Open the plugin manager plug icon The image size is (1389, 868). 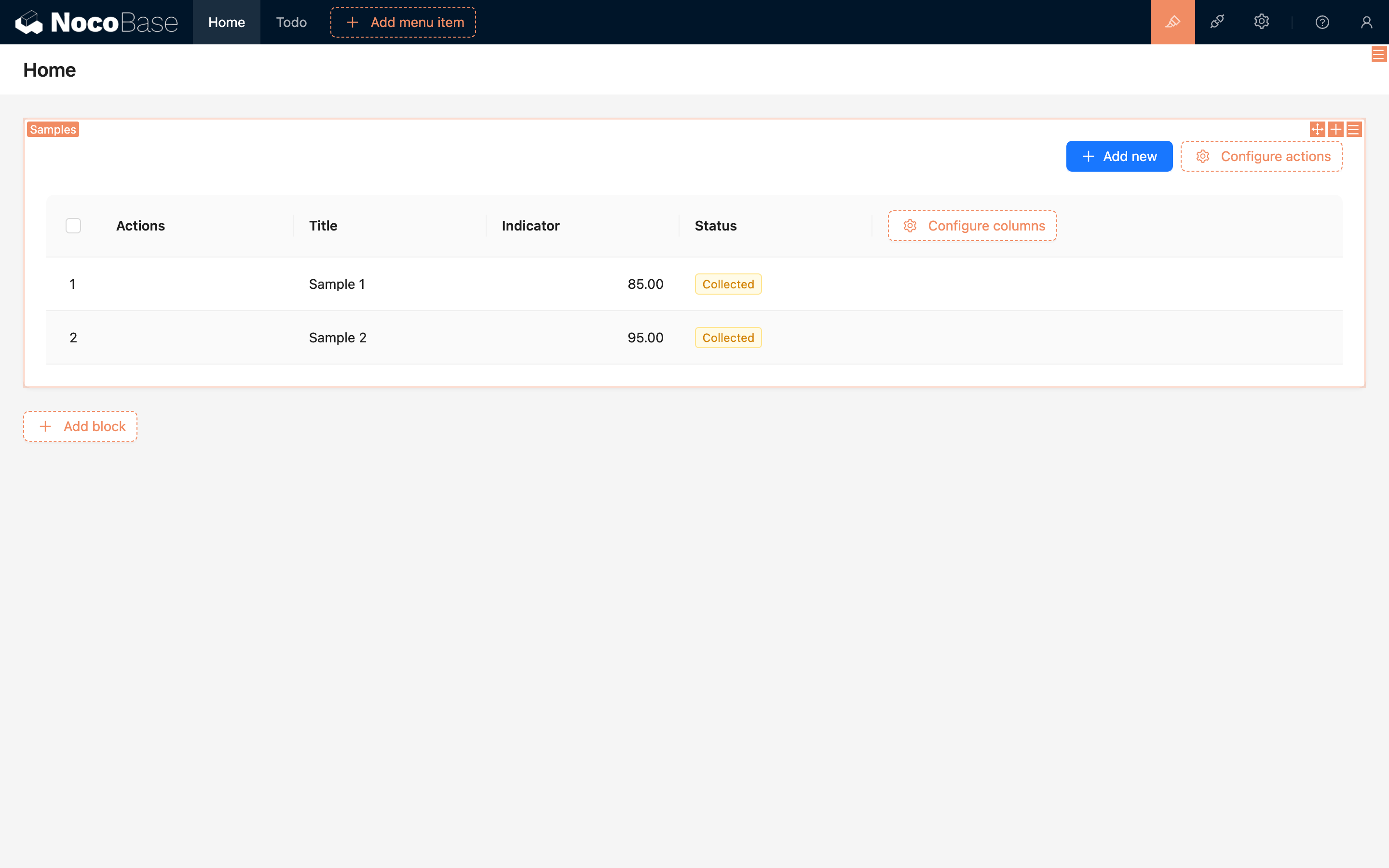click(x=1217, y=22)
